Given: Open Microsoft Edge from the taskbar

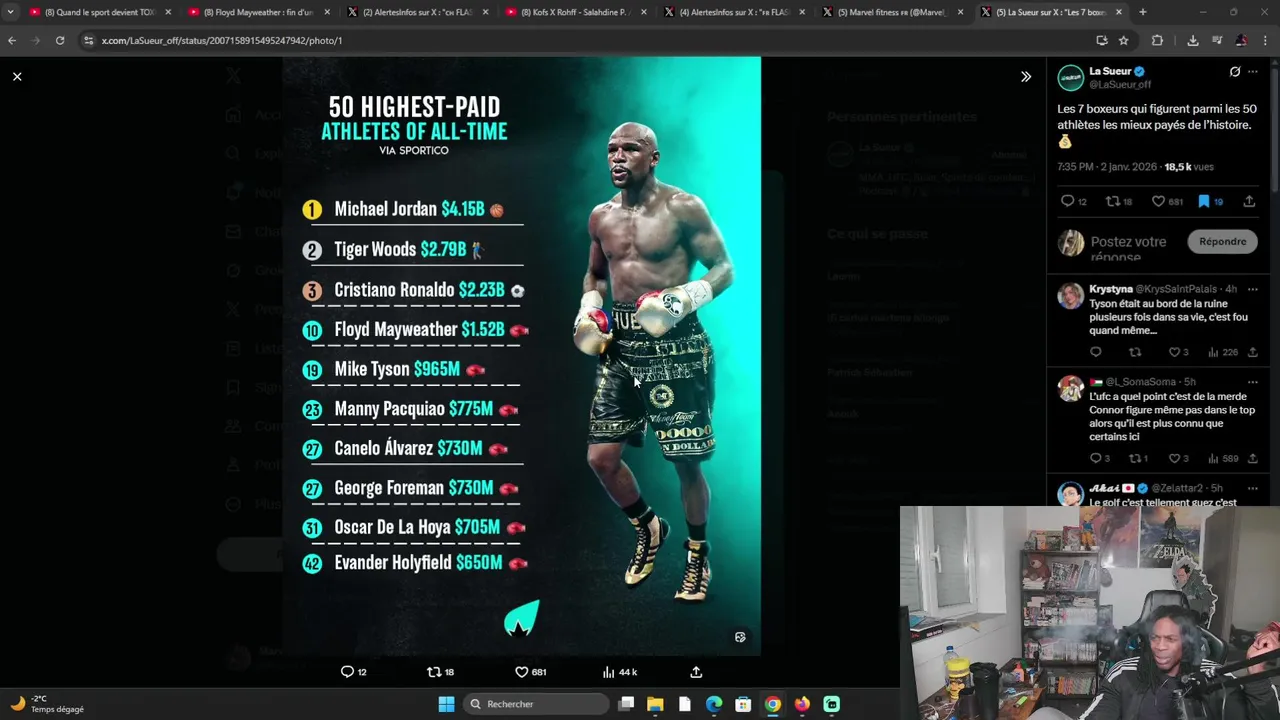Looking at the screenshot, I should (714, 704).
